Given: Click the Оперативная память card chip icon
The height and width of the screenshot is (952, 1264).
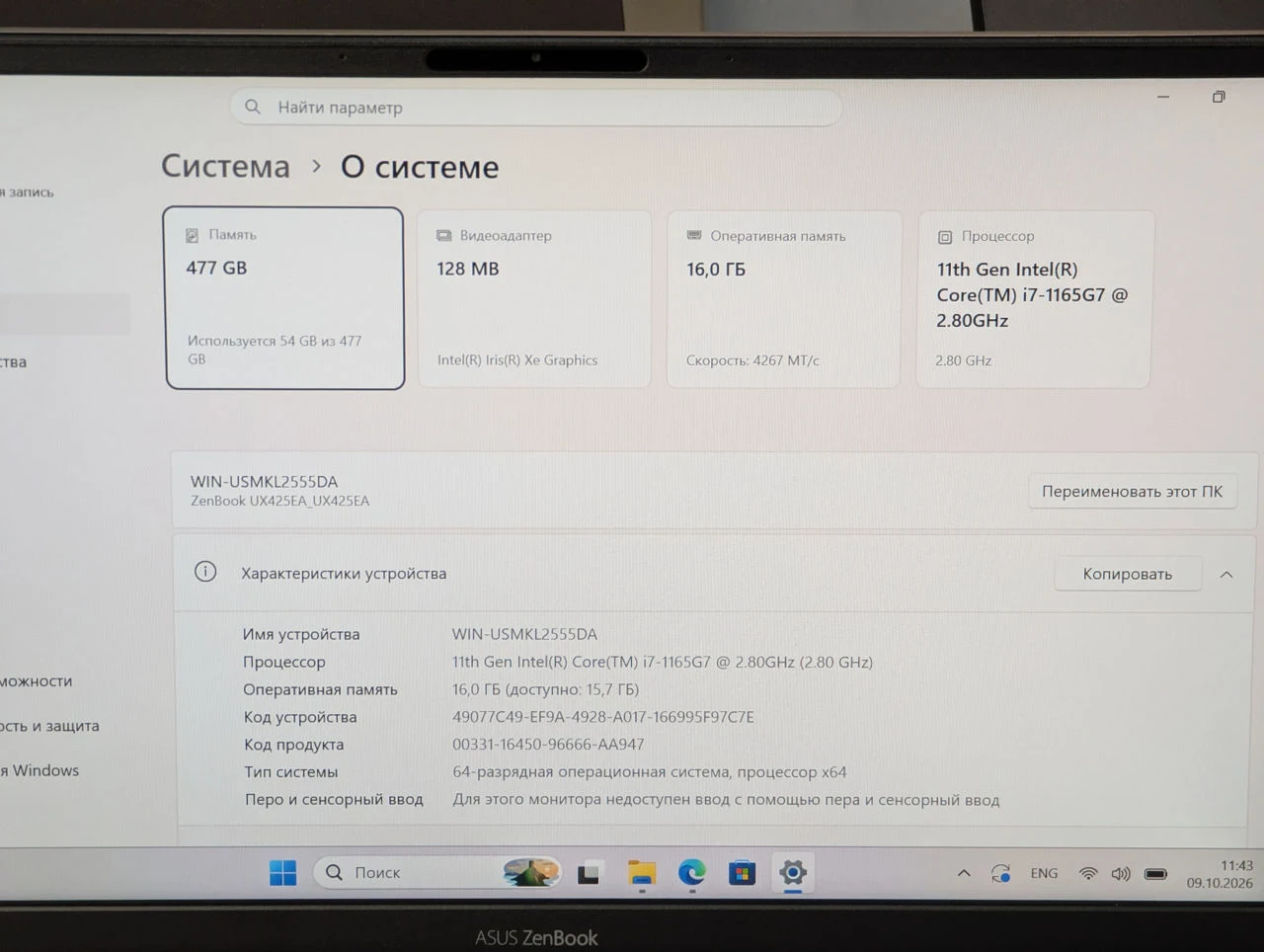Looking at the screenshot, I should [x=694, y=236].
